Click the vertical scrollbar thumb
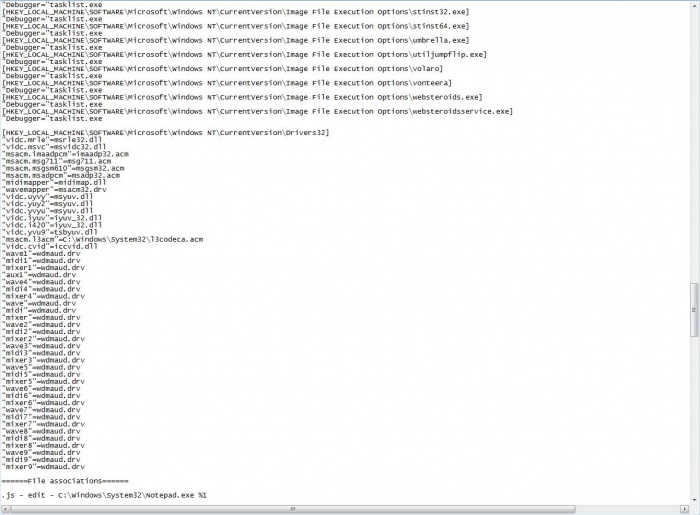Image resolution: width=700 pixels, height=515 pixels. [x=694, y=310]
